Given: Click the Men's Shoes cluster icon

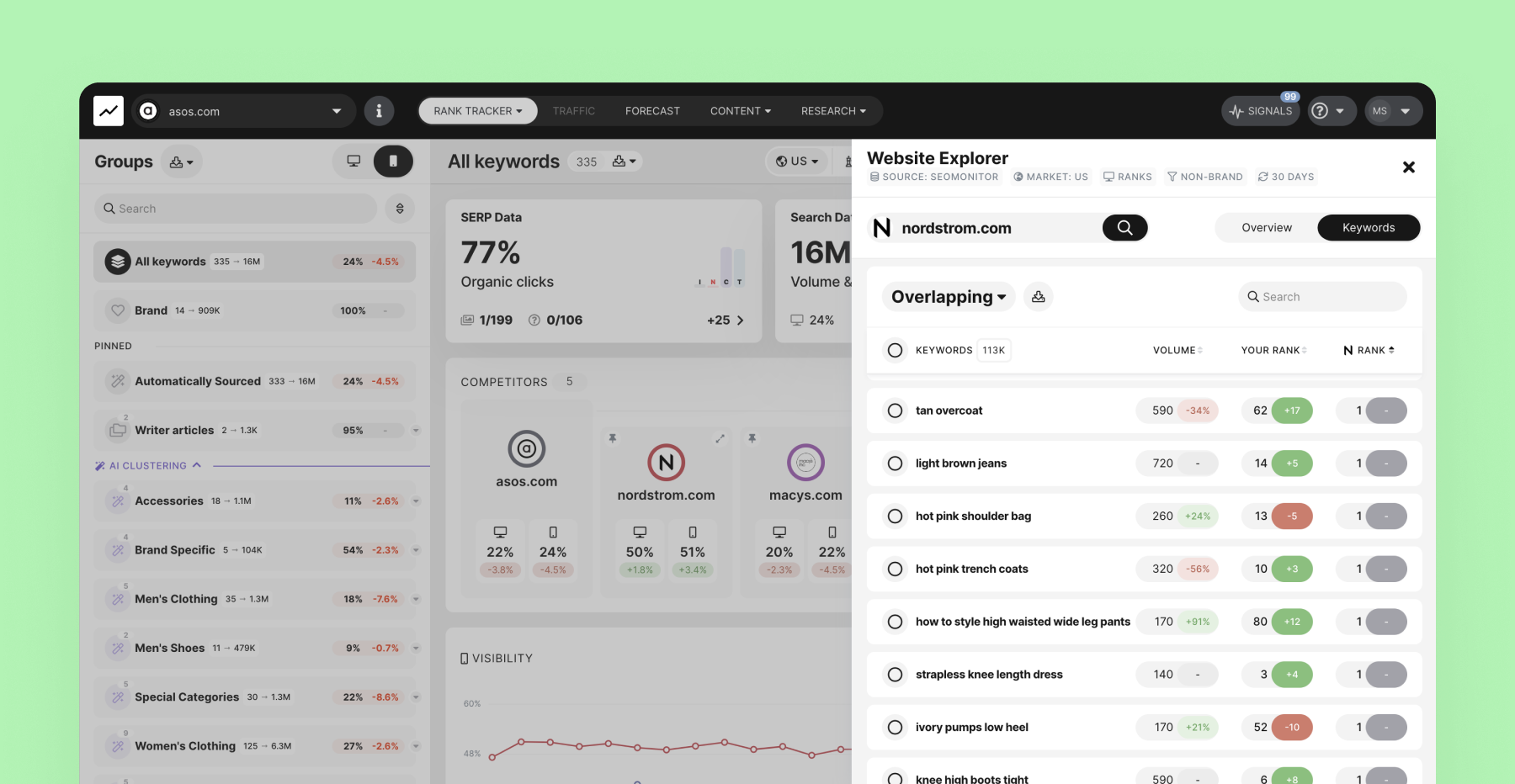Looking at the screenshot, I should point(118,648).
